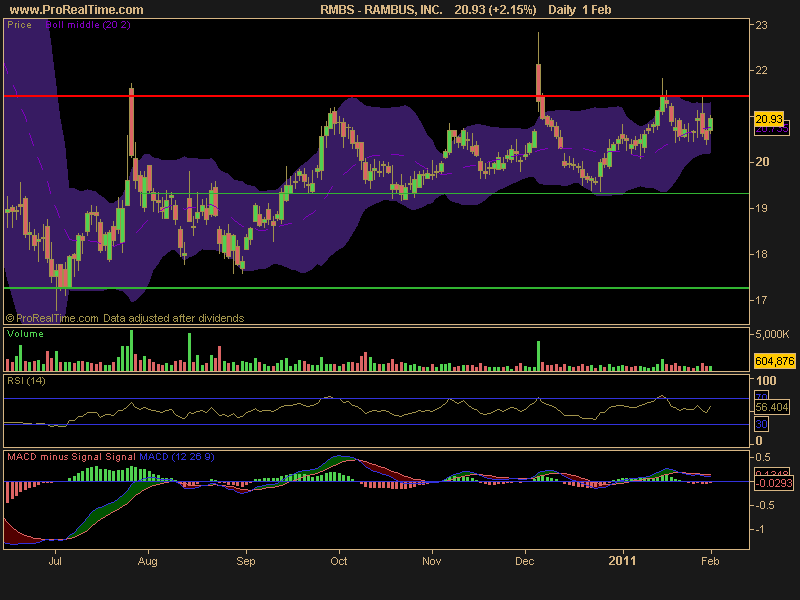
Task: Click the 2011 year marker on time axis
Action: [x=622, y=561]
